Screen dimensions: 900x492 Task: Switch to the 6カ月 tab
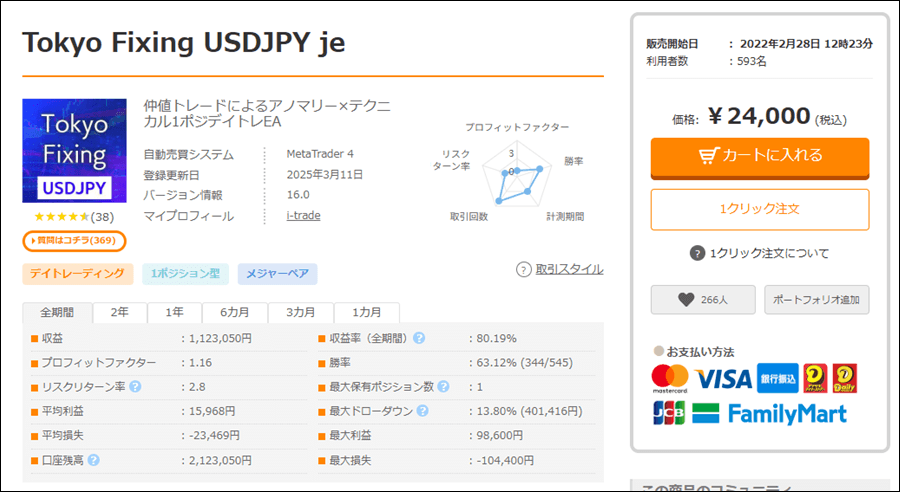click(235, 312)
